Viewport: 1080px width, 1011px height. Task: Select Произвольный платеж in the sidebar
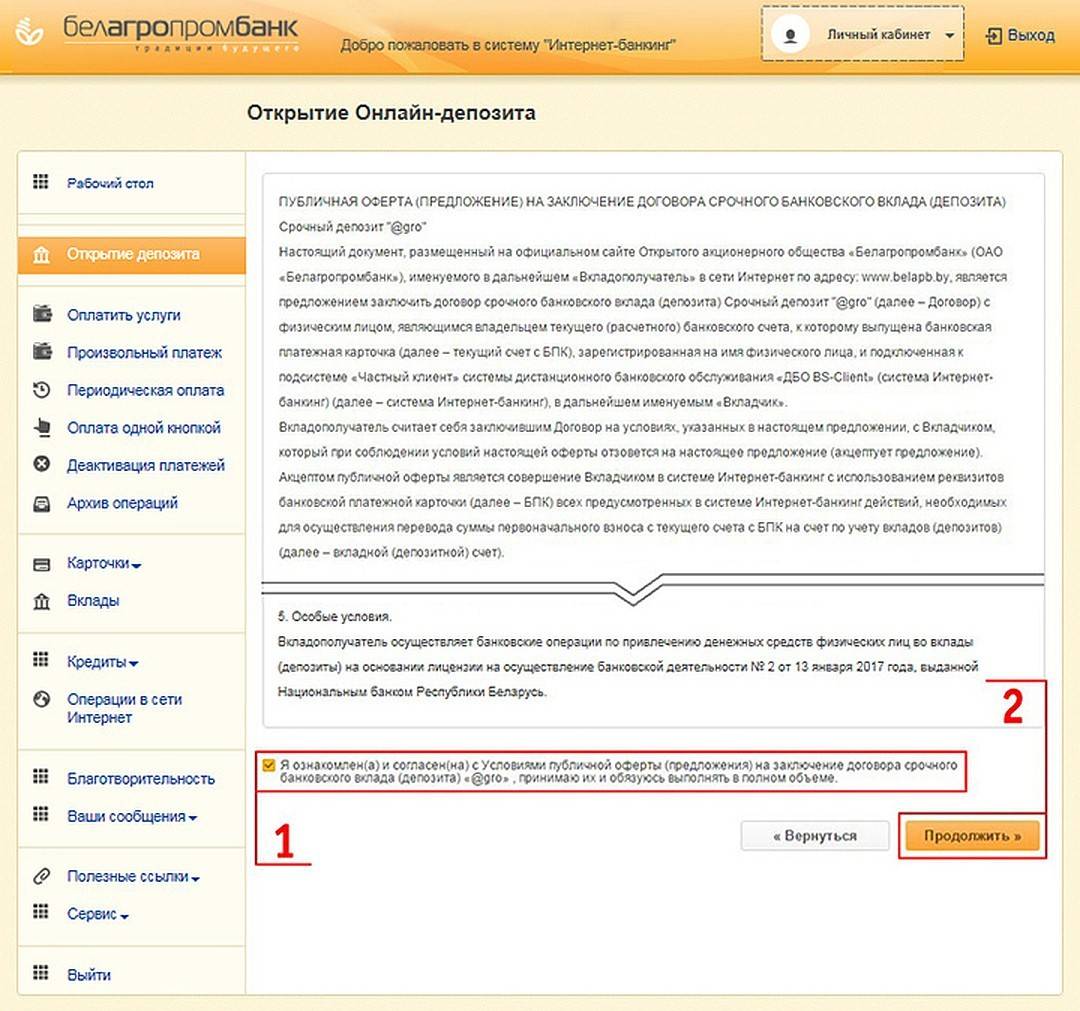[x=144, y=352]
